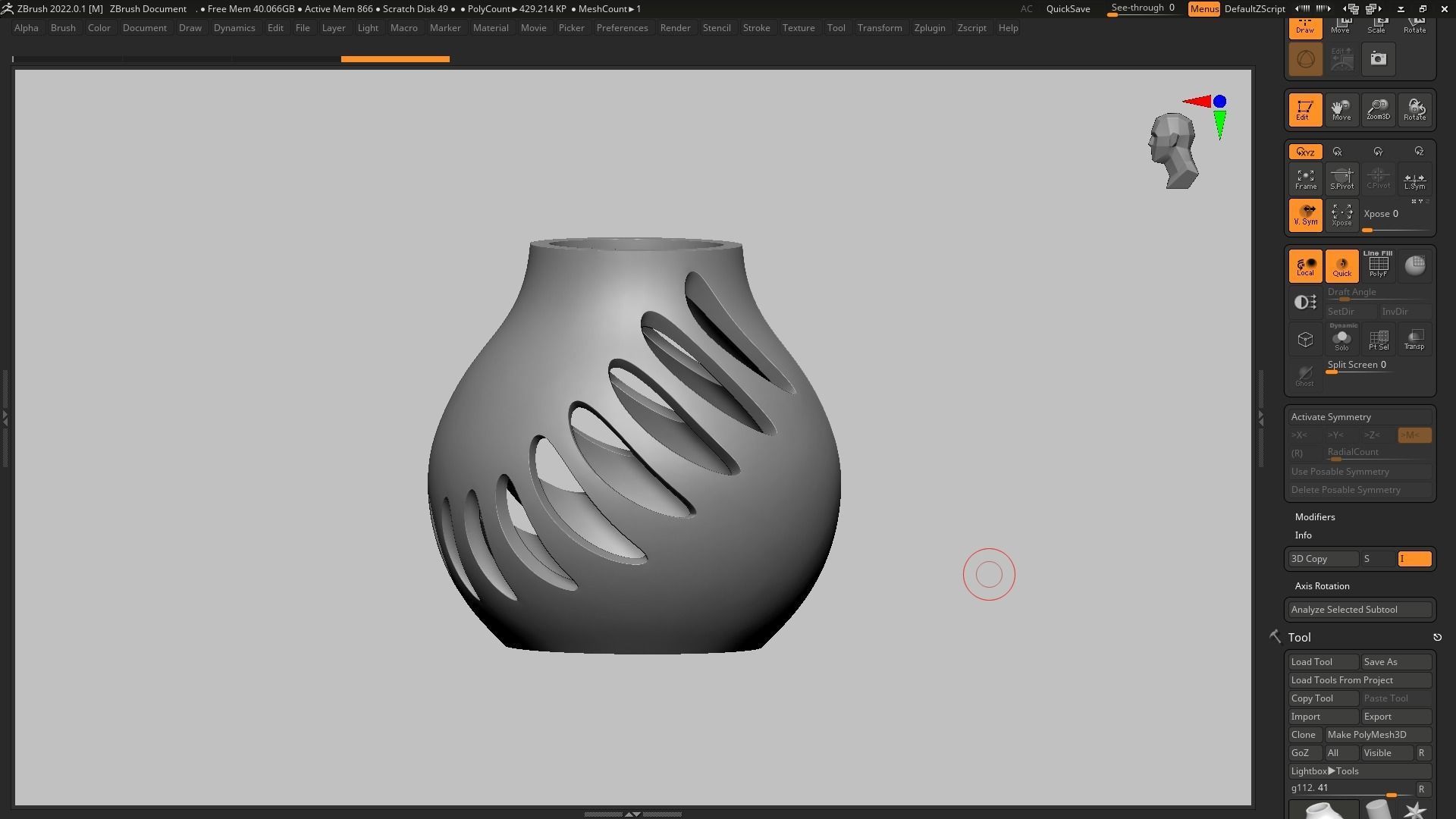Screen dimensions: 1456x819
Task: Switch to X-axis rotation icon
Action: click(x=1338, y=152)
